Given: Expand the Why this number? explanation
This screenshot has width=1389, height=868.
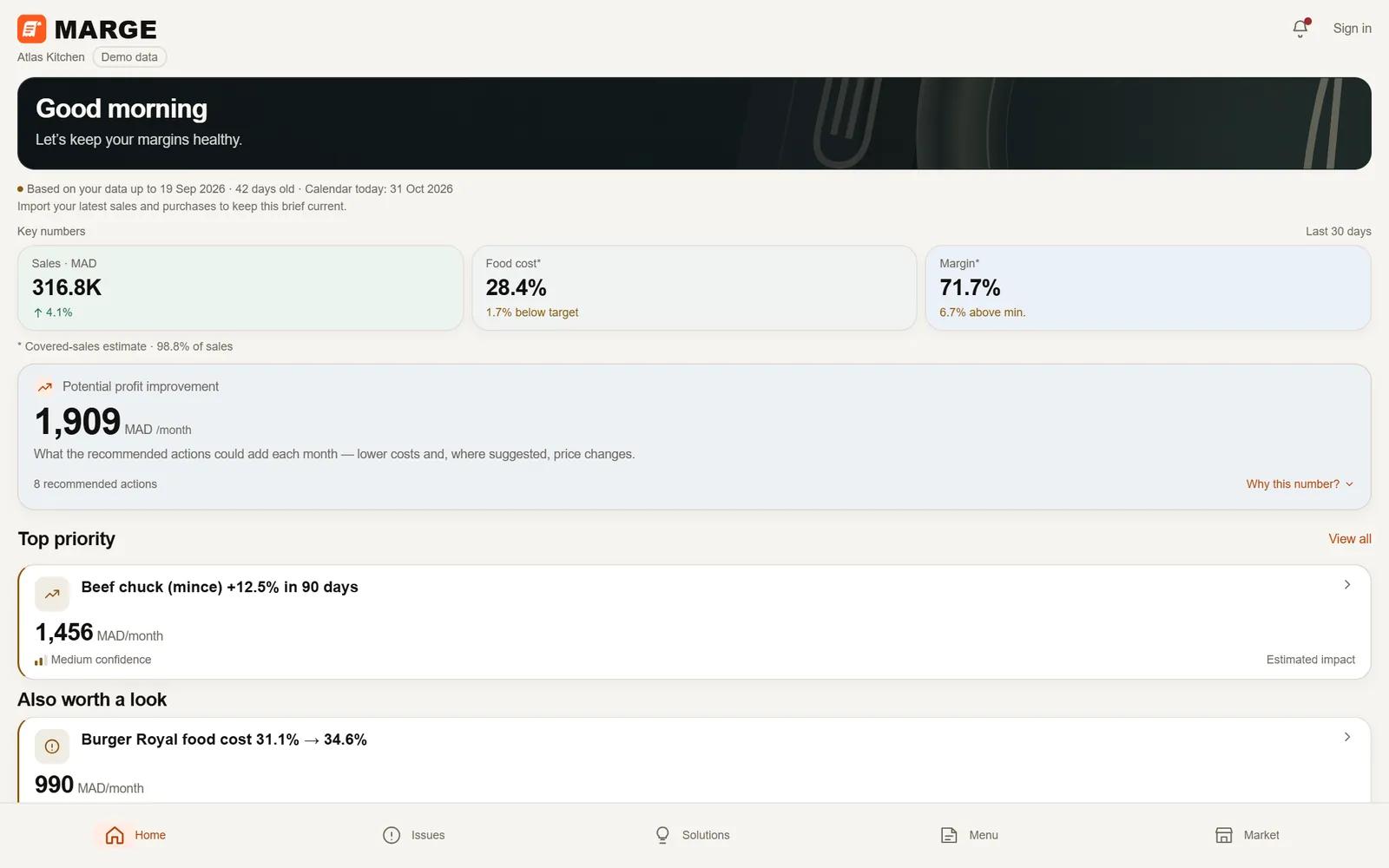Looking at the screenshot, I should [1300, 484].
